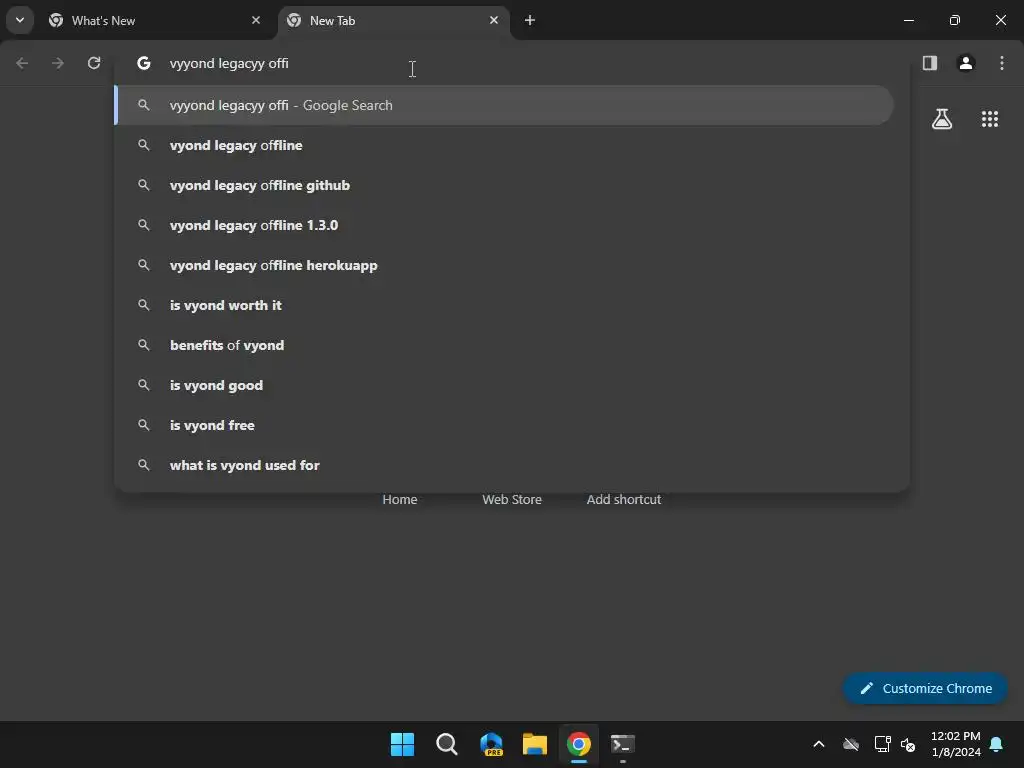Switch to the What's New tab

[x=157, y=21]
